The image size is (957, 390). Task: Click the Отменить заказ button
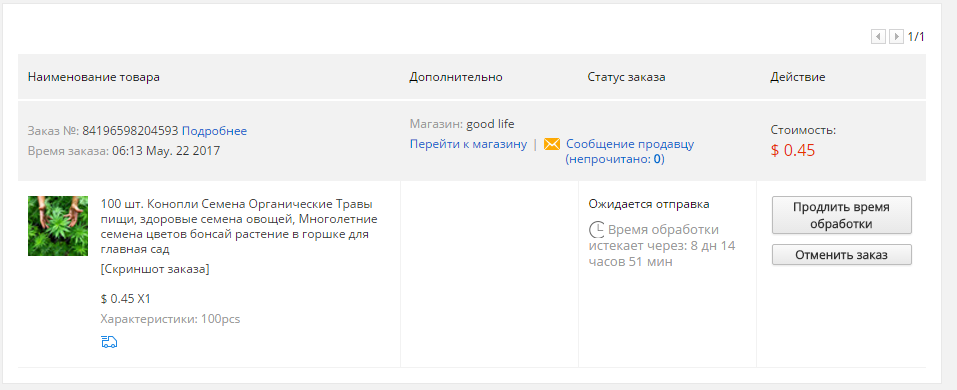pyautogui.click(x=842, y=255)
